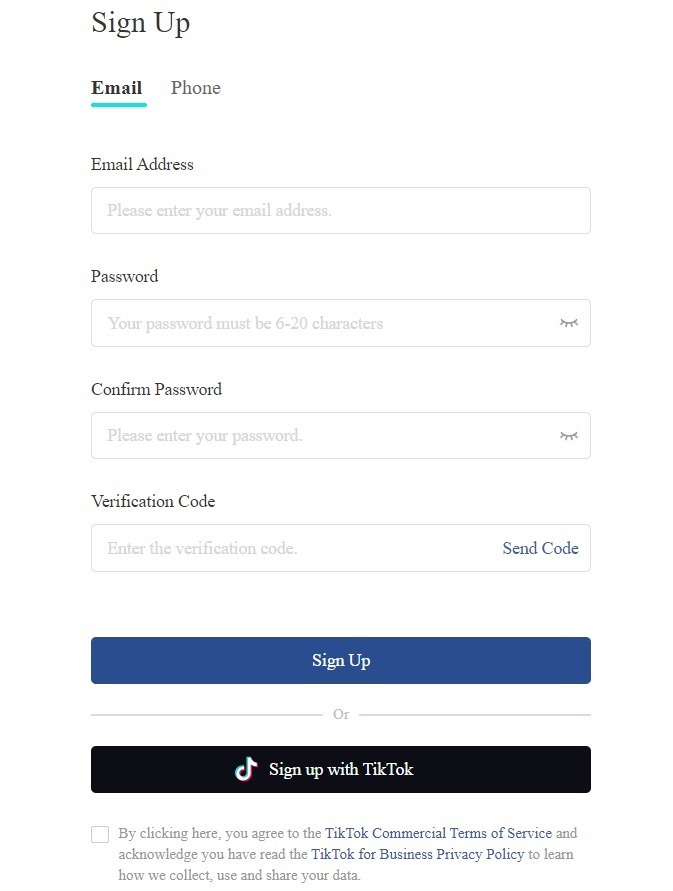The height and width of the screenshot is (891, 673).
Task: Click the Verification Code field label
Action: click(153, 501)
